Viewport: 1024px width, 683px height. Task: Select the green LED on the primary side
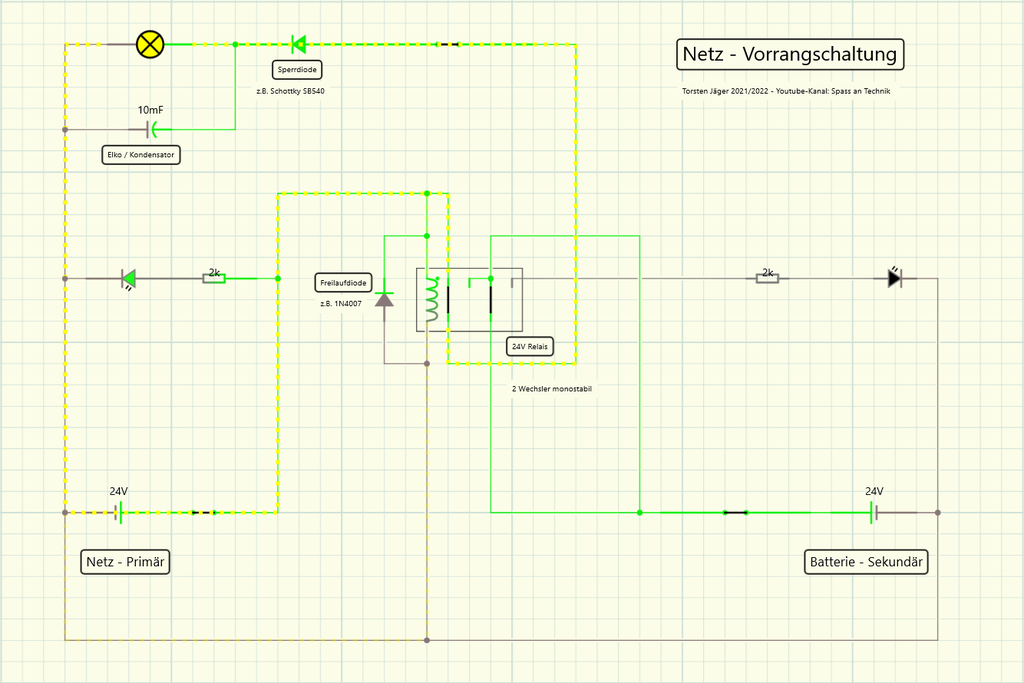point(129,279)
